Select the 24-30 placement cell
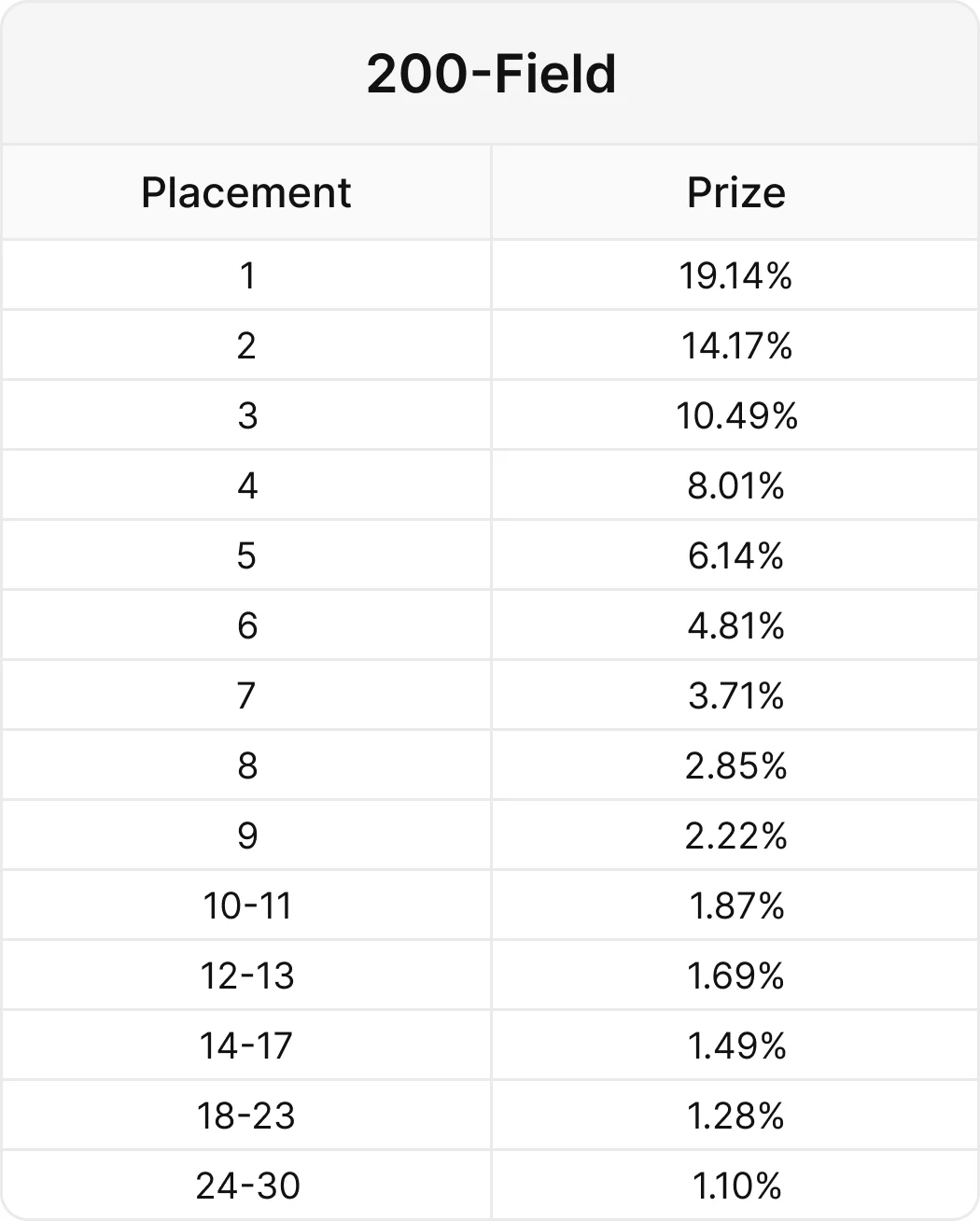Viewport: 980px width, 1221px height. (x=246, y=1185)
